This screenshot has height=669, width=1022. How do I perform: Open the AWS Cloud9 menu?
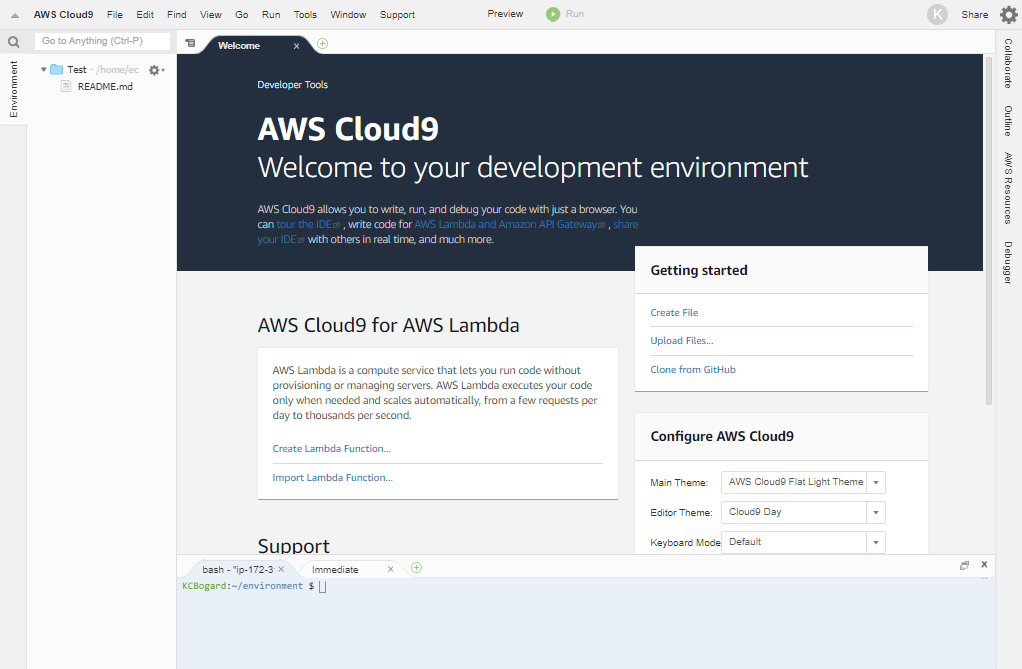pyautogui.click(x=63, y=14)
